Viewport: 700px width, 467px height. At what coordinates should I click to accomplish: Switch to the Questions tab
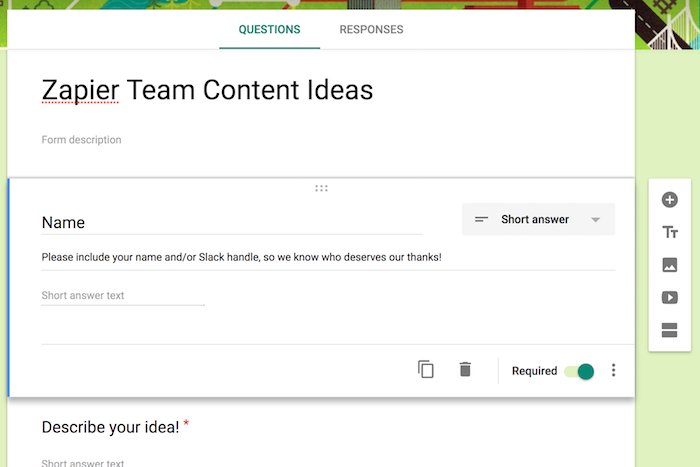pyautogui.click(x=269, y=29)
